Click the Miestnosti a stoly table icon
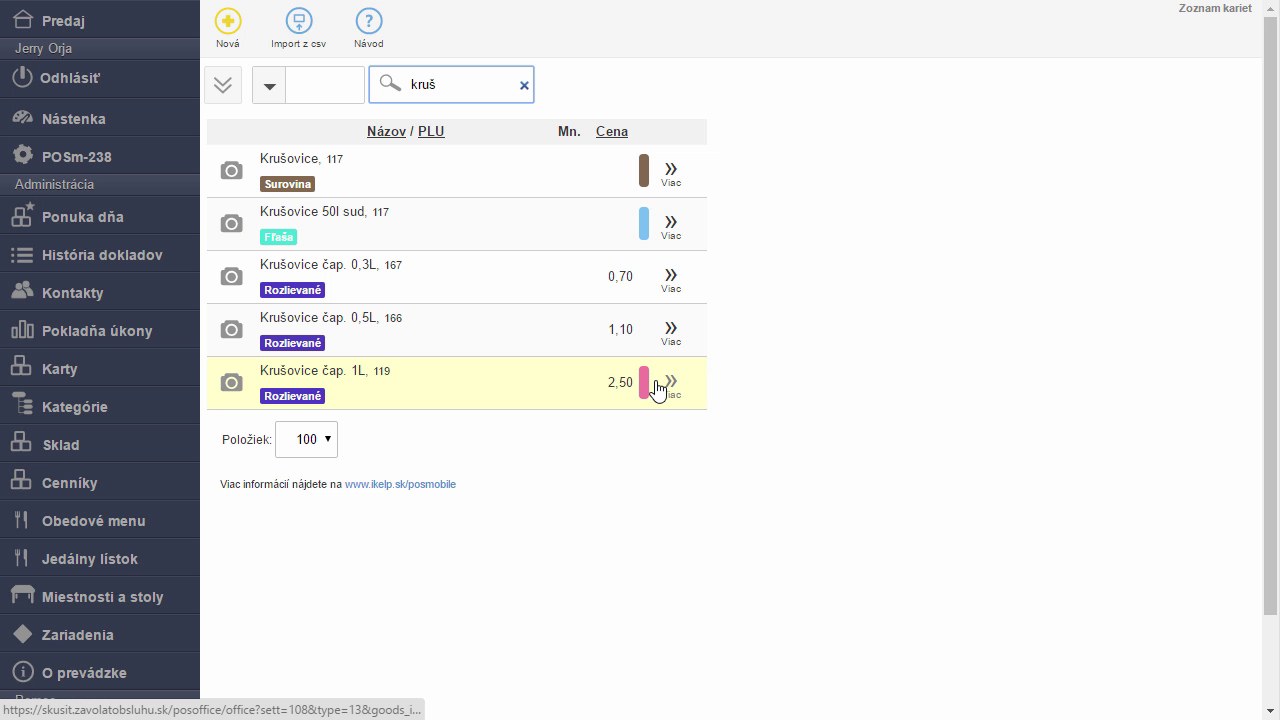1280x720 pixels. coord(22,596)
